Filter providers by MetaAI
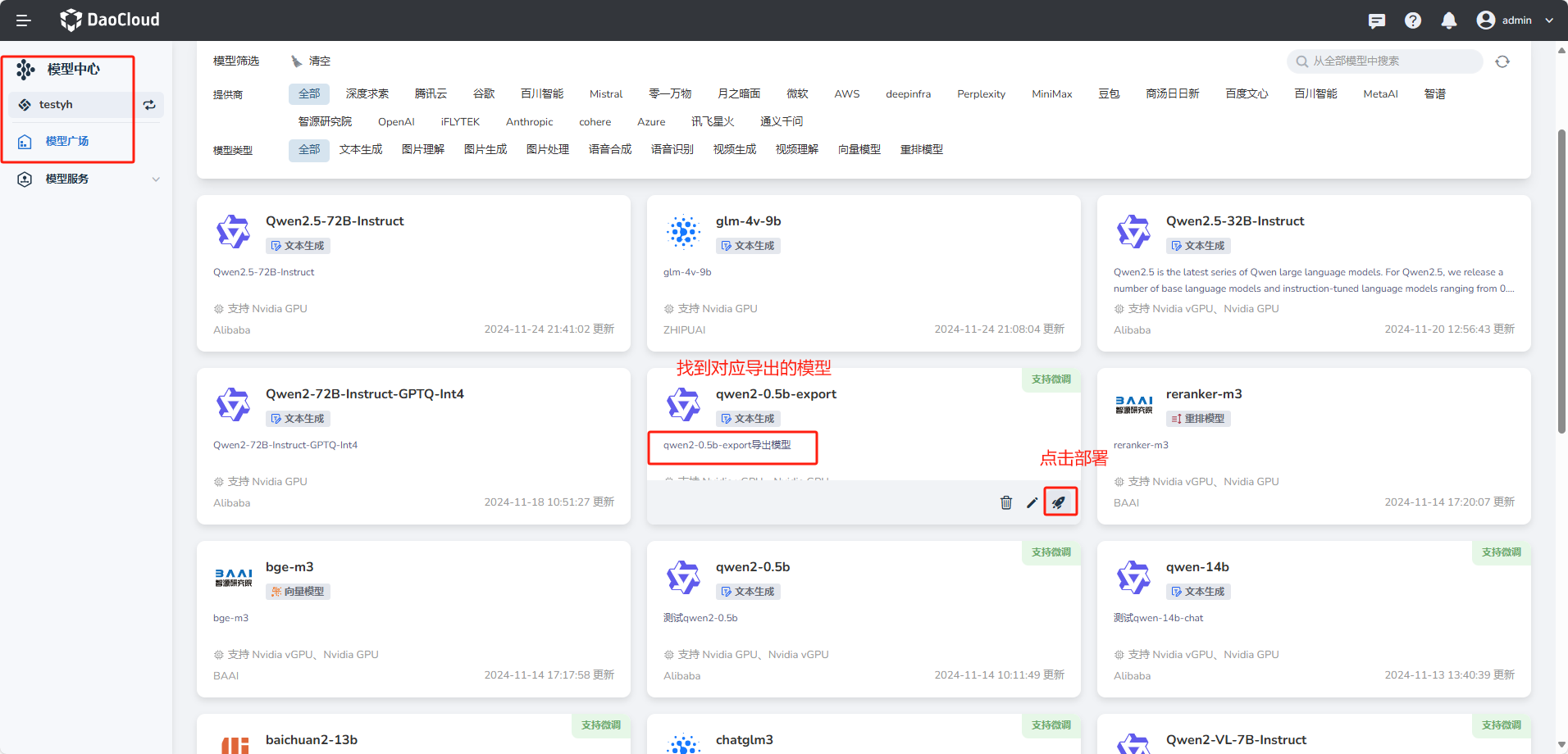This screenshot has width=1568, height=754. pyautogui.click(x=1381, y=94)
